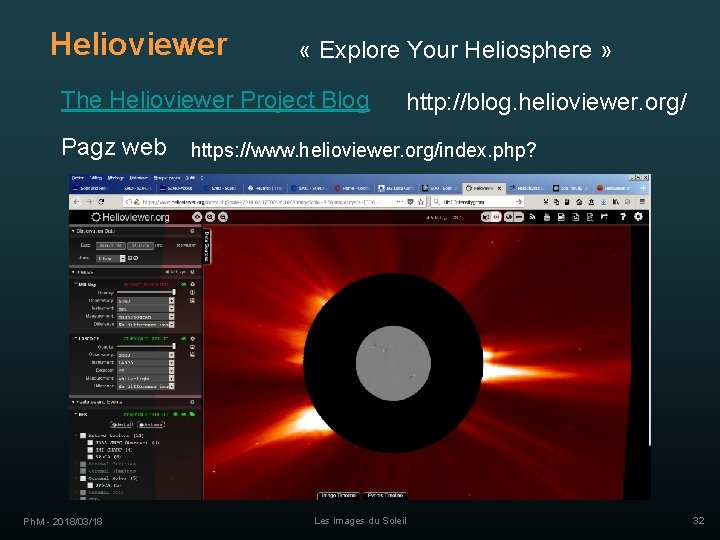
Task: Open the Helioviewer help question mark
Action: 623,217
